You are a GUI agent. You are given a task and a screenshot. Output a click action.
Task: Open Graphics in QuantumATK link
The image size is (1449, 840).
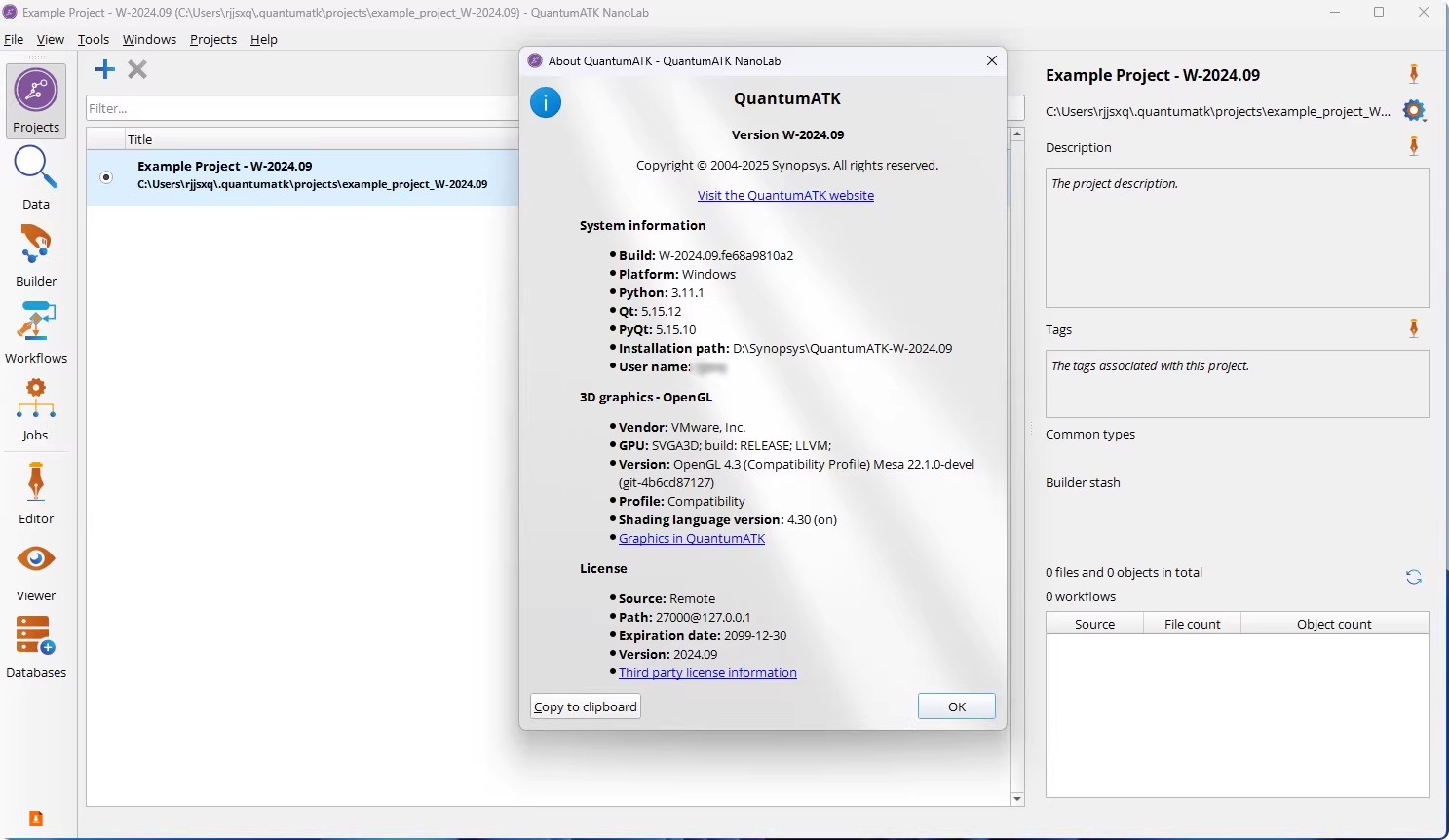[x=692, y=538]
